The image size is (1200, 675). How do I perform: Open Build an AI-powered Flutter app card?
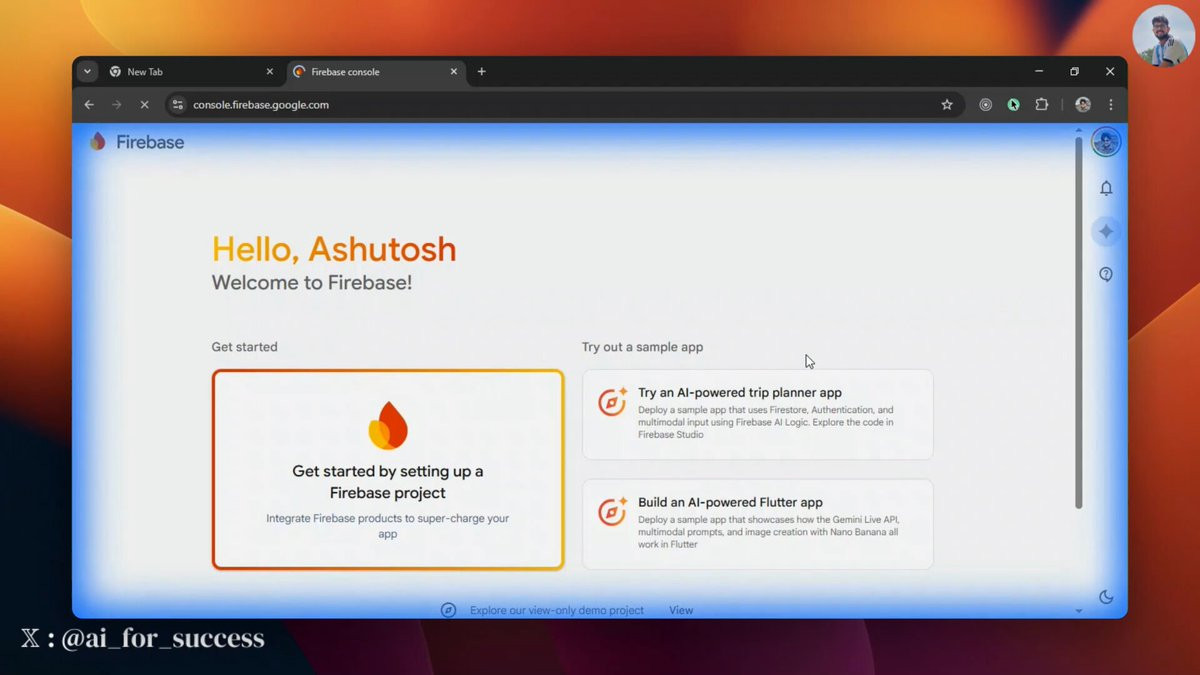click(758, 524)
